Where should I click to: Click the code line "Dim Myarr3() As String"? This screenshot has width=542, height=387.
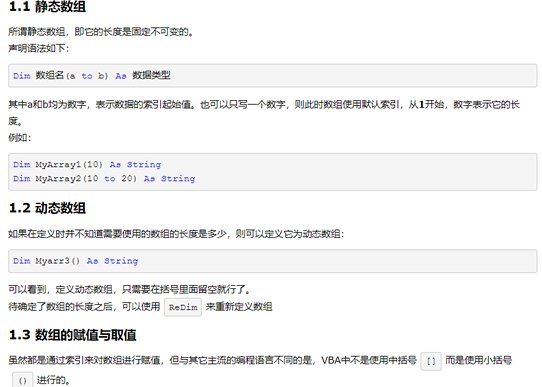(x=76, y=261)
